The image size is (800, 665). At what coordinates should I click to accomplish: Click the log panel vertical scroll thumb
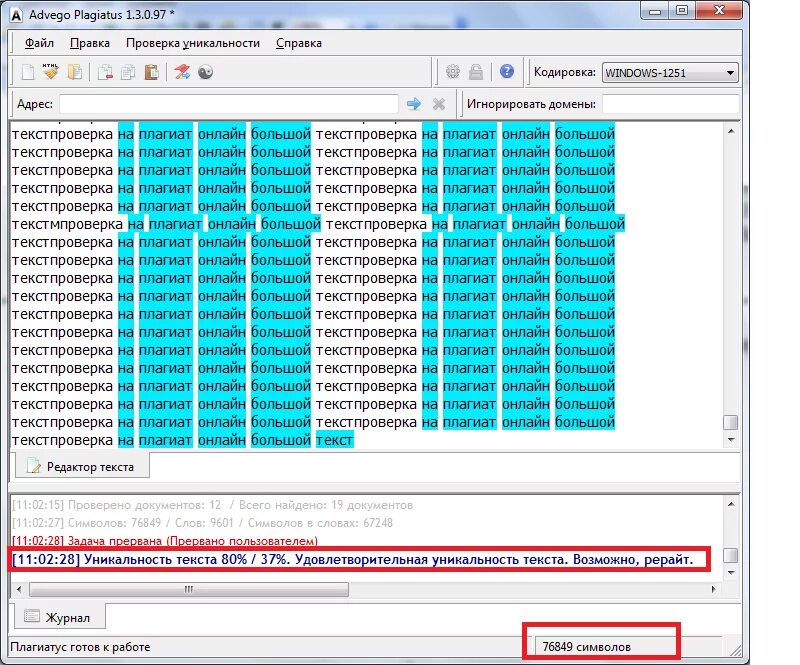(x=731, y=555)
